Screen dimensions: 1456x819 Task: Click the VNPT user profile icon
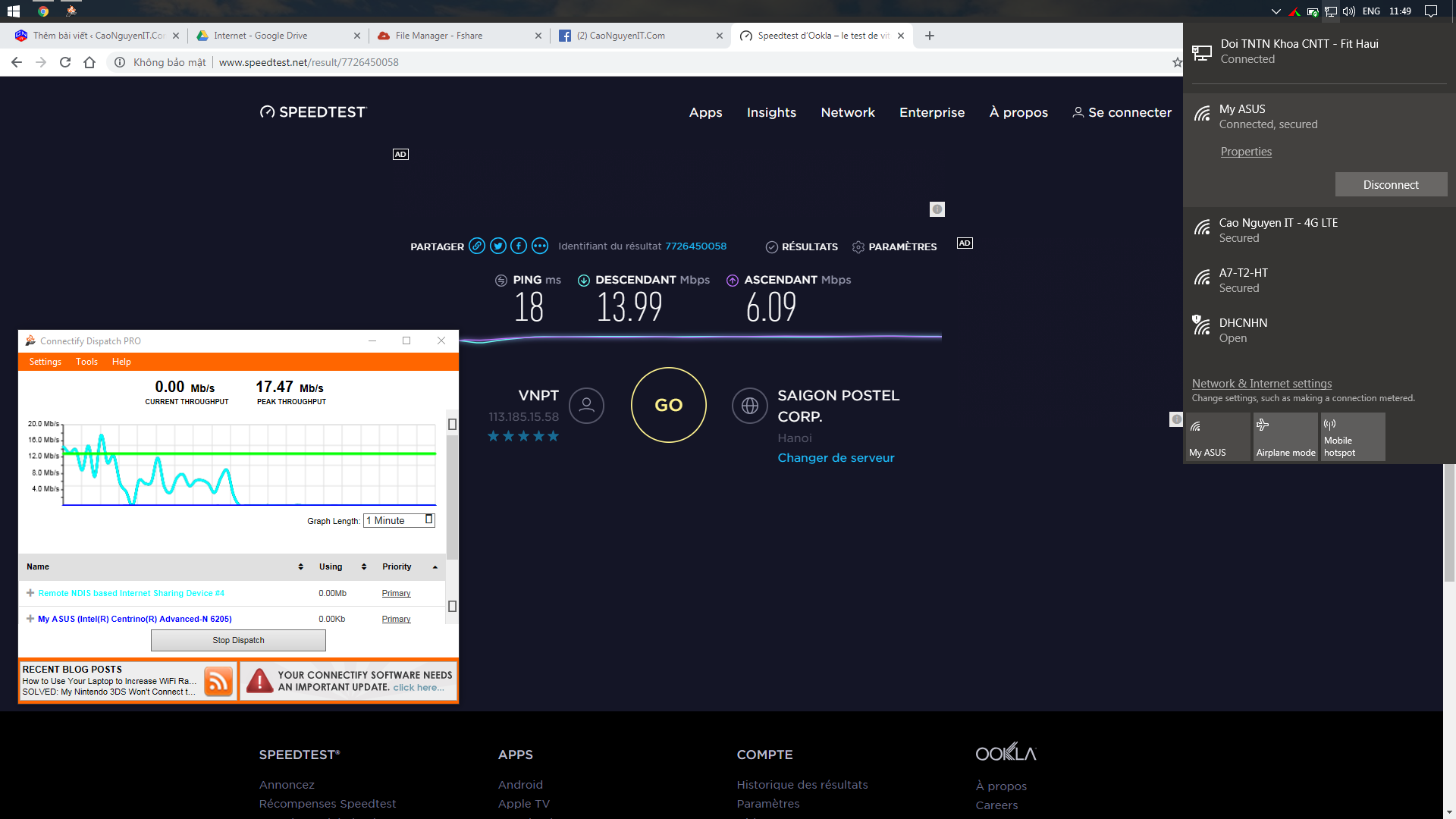[x=586, y=406]
